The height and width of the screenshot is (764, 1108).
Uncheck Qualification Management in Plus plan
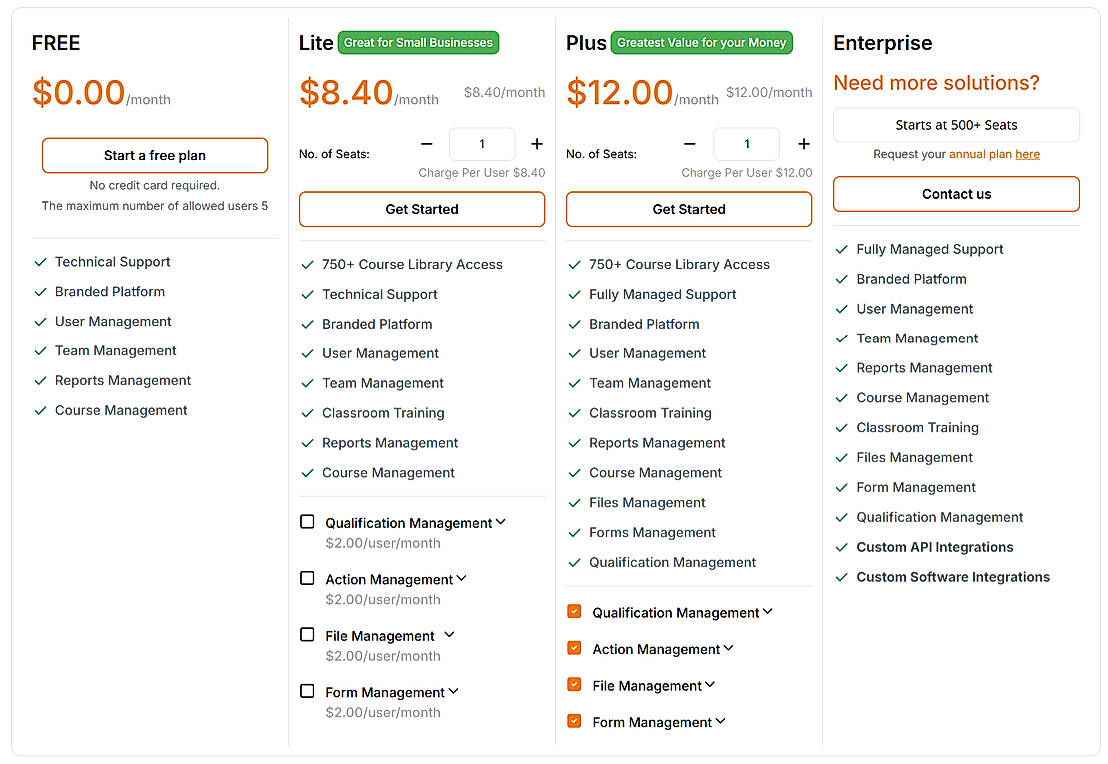click(574, 611)
